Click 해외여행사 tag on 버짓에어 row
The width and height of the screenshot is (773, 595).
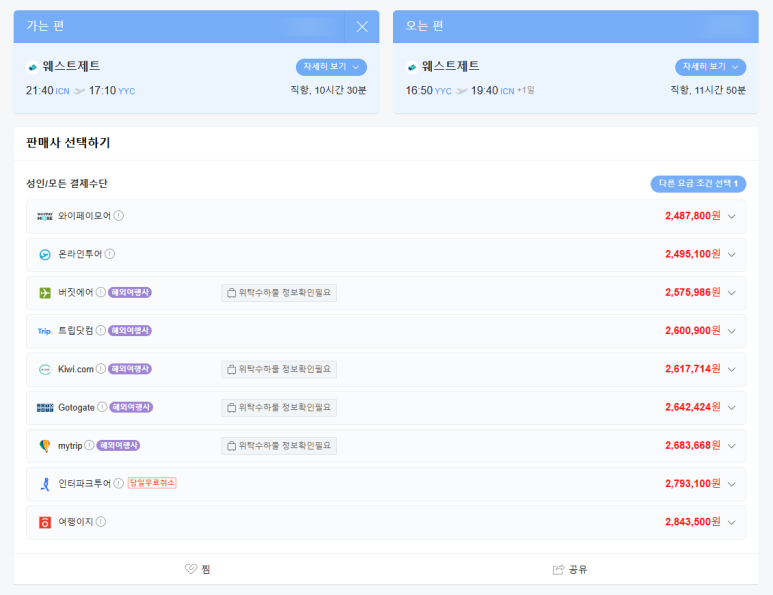[x=130, y=292]
